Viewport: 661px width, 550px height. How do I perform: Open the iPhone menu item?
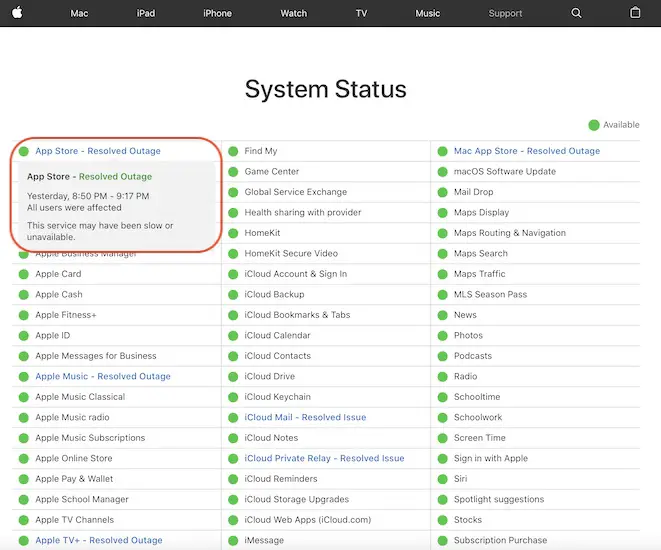pos(217,13)
